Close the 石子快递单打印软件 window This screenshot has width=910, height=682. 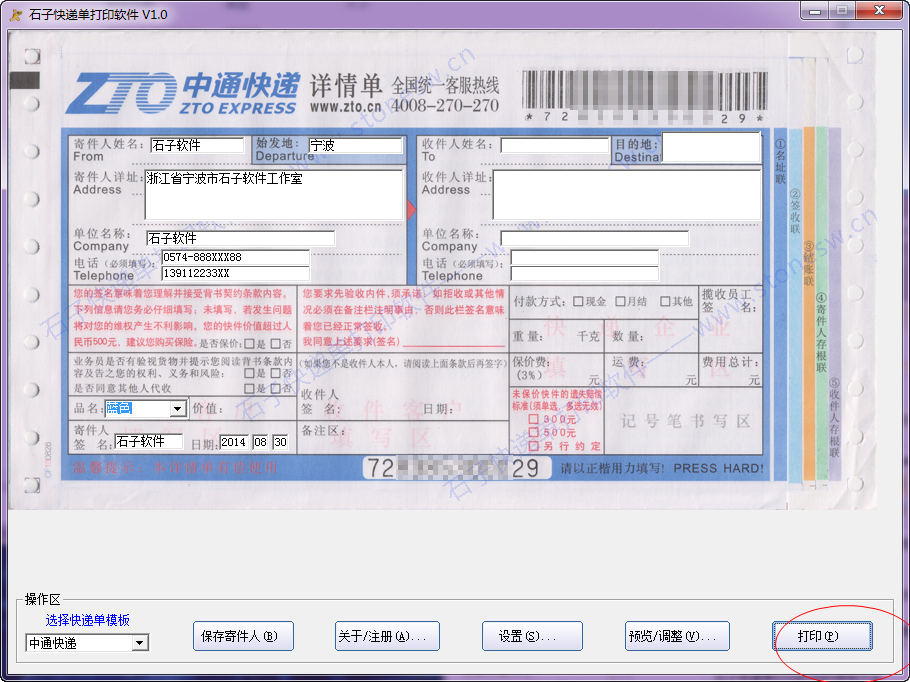pos(879,10)
